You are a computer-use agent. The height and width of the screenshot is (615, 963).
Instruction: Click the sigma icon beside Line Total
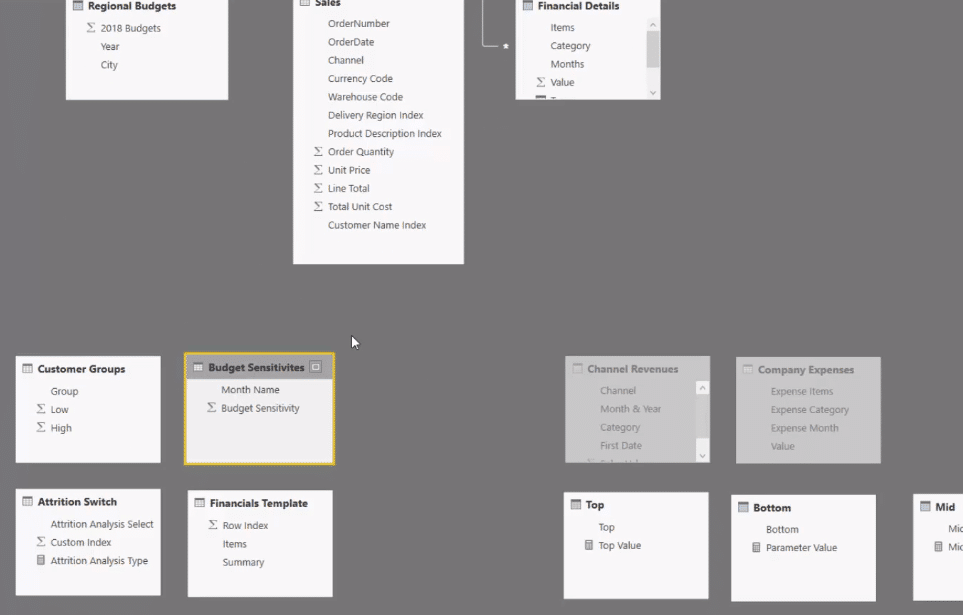pos(318,188)
